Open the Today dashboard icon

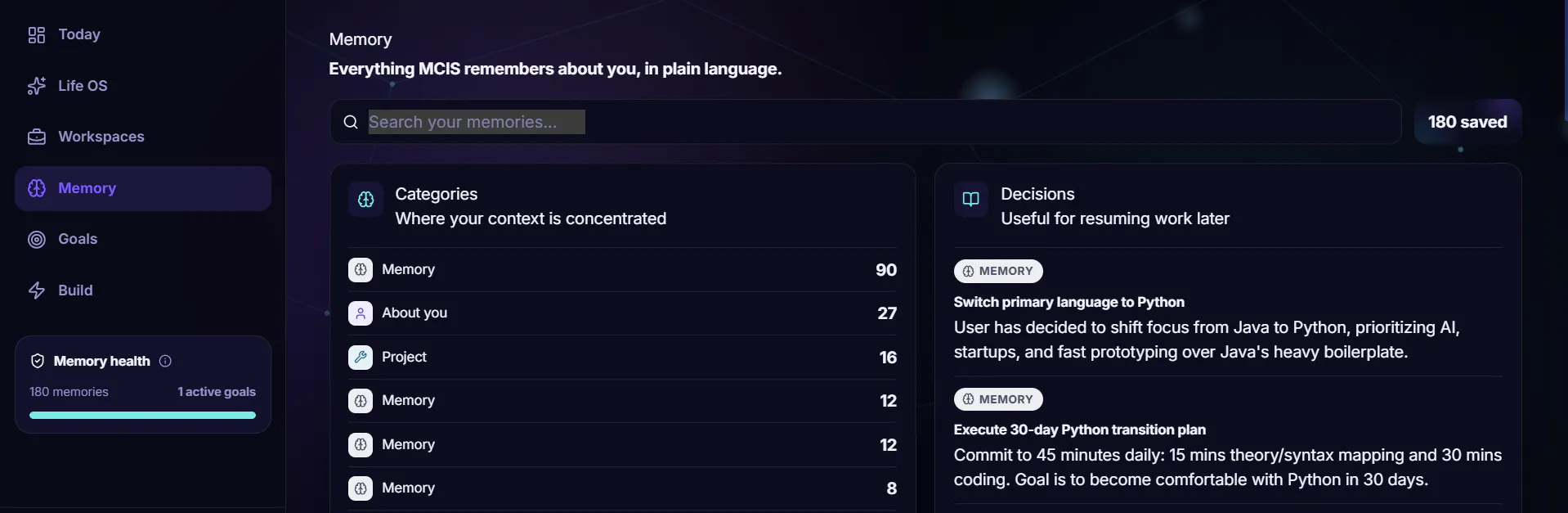(x=37, y=35)
